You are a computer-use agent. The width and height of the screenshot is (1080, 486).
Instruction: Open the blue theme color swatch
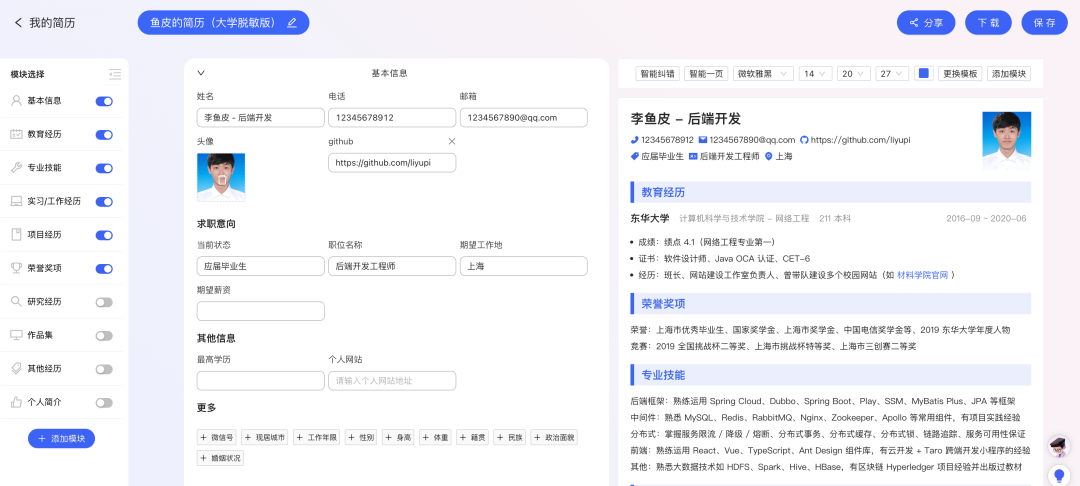[x=924, y=73]
